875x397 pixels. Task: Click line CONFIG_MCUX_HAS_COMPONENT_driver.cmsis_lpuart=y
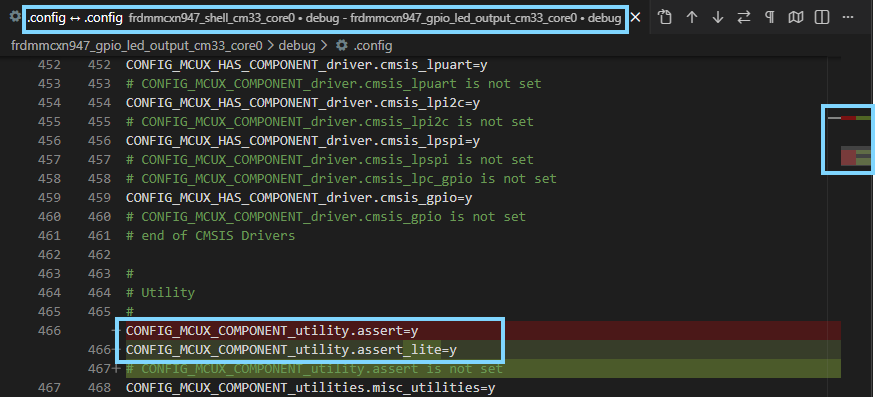coord(306,65)
